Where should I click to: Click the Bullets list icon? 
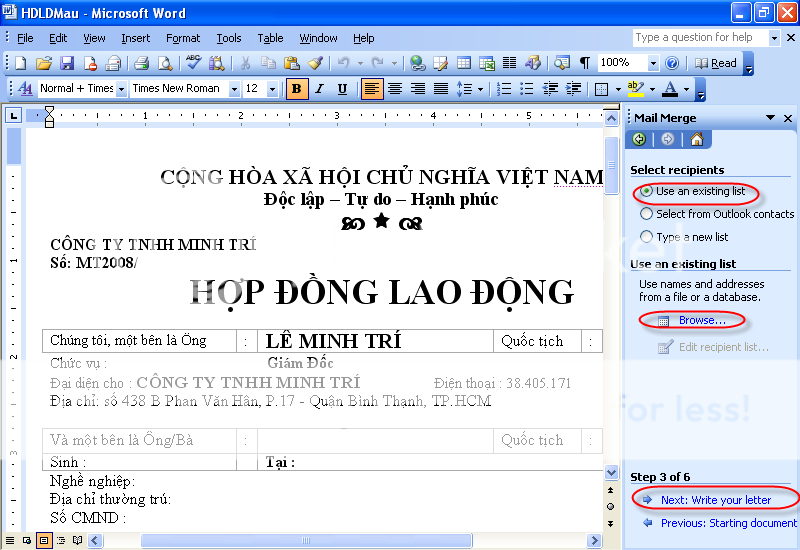point(527,89)
